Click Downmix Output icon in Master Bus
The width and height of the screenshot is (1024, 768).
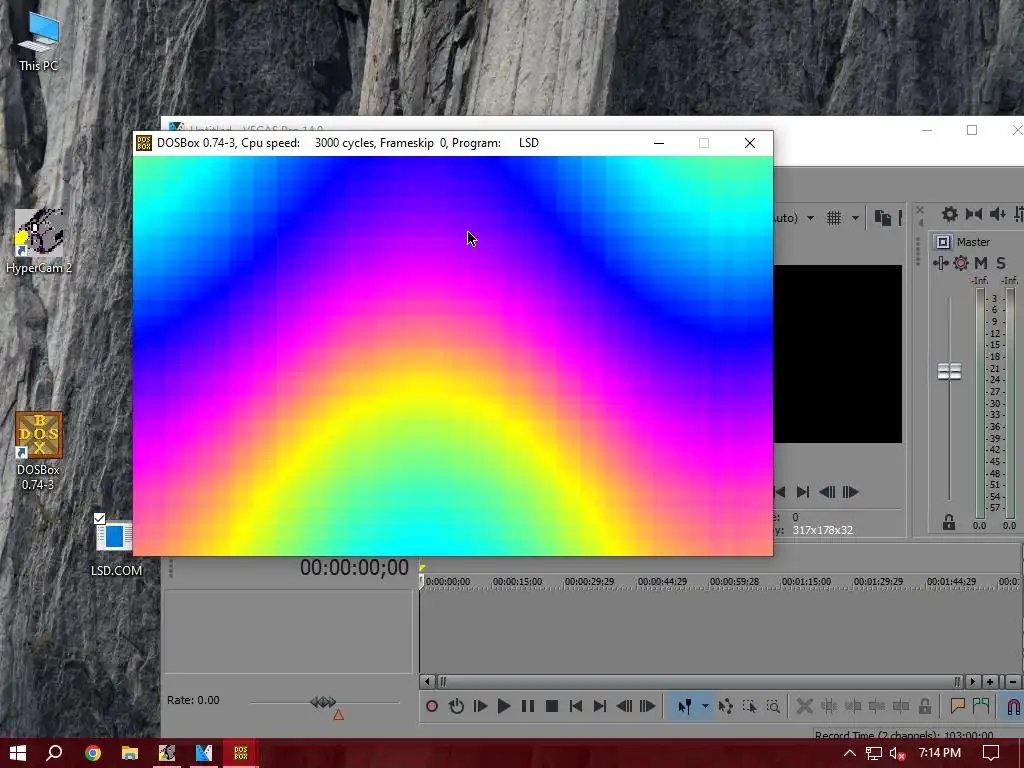point(974,214)
